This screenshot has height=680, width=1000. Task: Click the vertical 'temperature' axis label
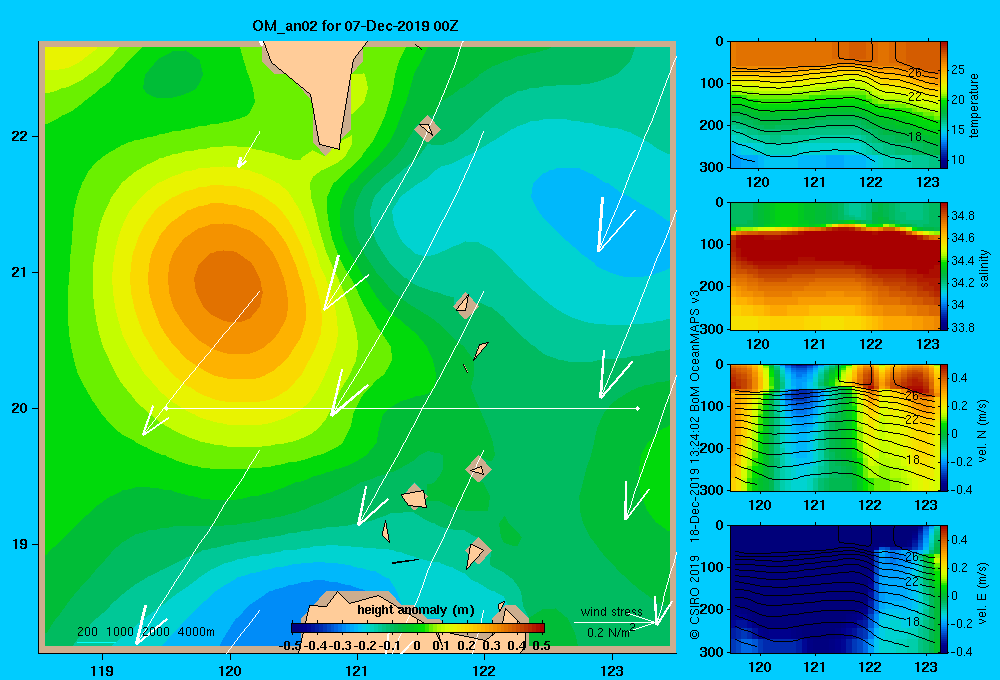pyautogui.click(x=973, y=105)
